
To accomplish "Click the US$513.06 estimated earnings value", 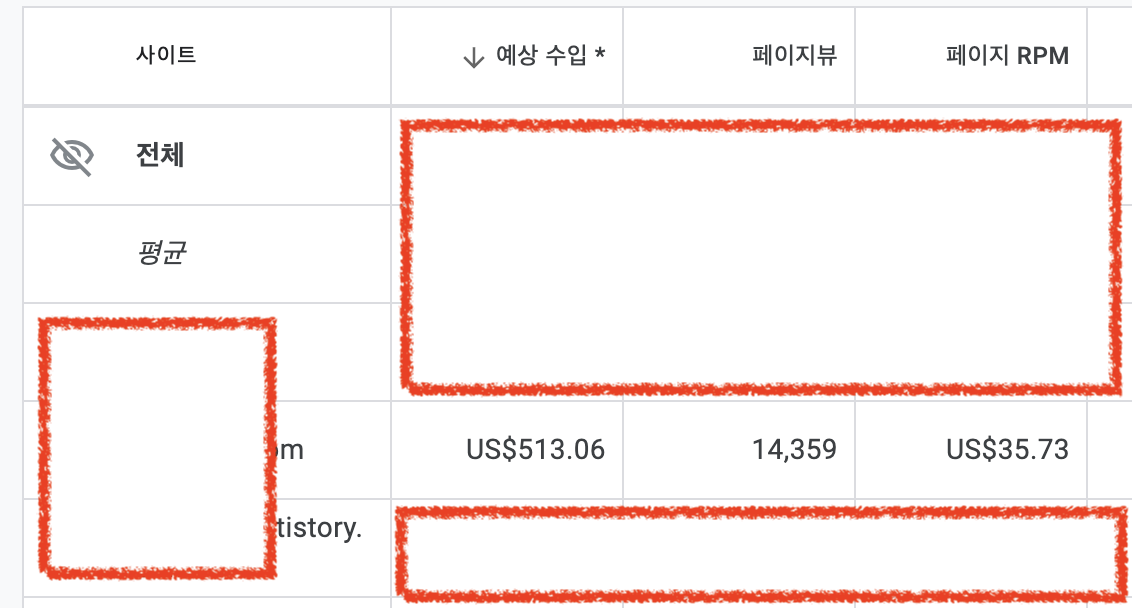I will 536,450.
